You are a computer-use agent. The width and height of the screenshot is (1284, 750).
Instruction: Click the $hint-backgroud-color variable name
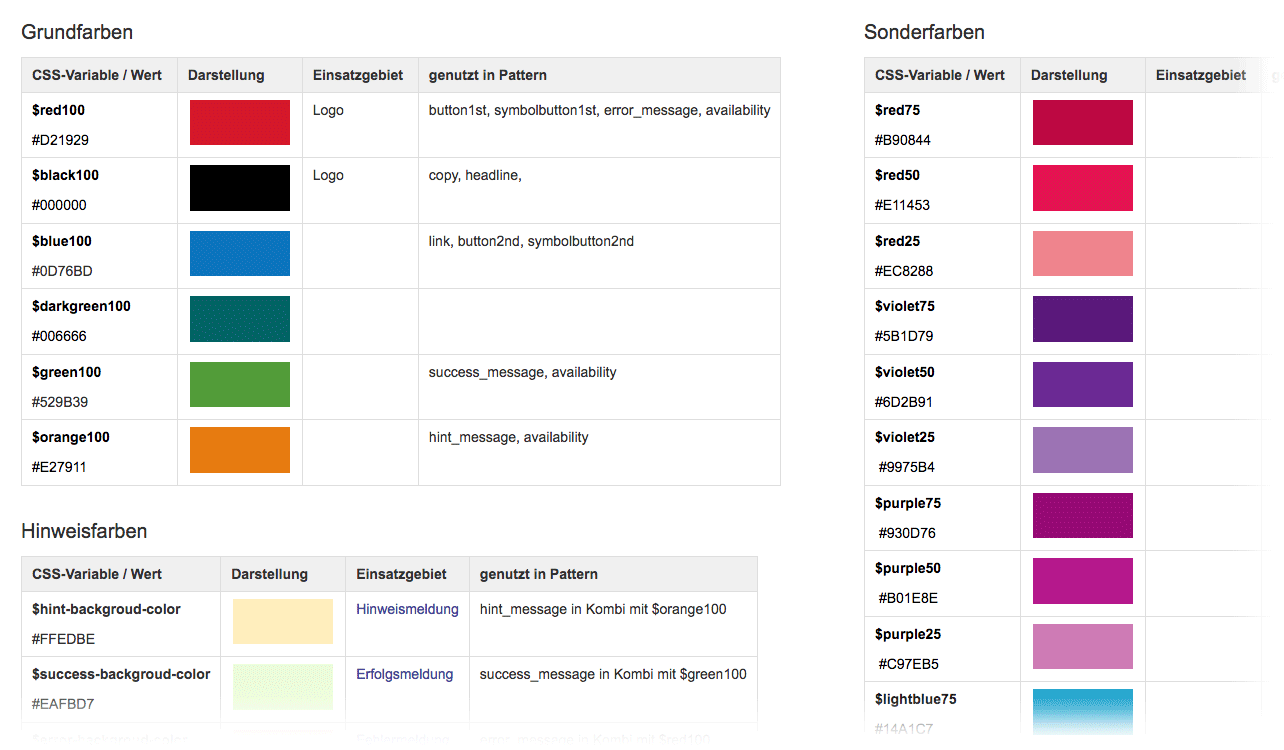(x=106, y=609)
